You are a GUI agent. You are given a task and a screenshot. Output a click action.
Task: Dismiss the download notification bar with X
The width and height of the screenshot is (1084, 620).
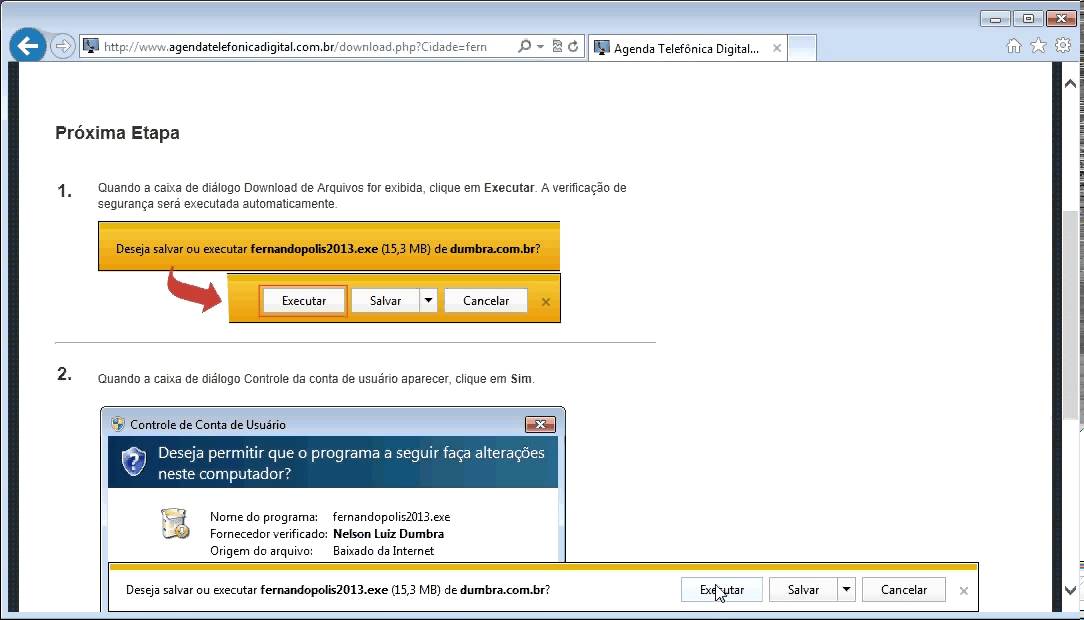coord(964,591)
